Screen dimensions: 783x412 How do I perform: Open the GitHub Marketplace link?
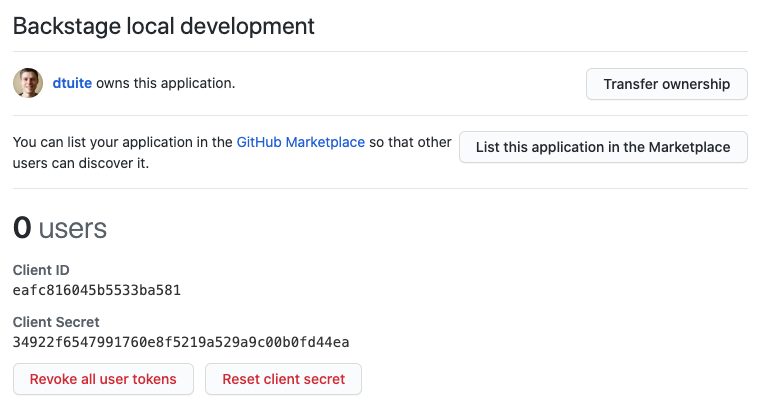point(301,142)
